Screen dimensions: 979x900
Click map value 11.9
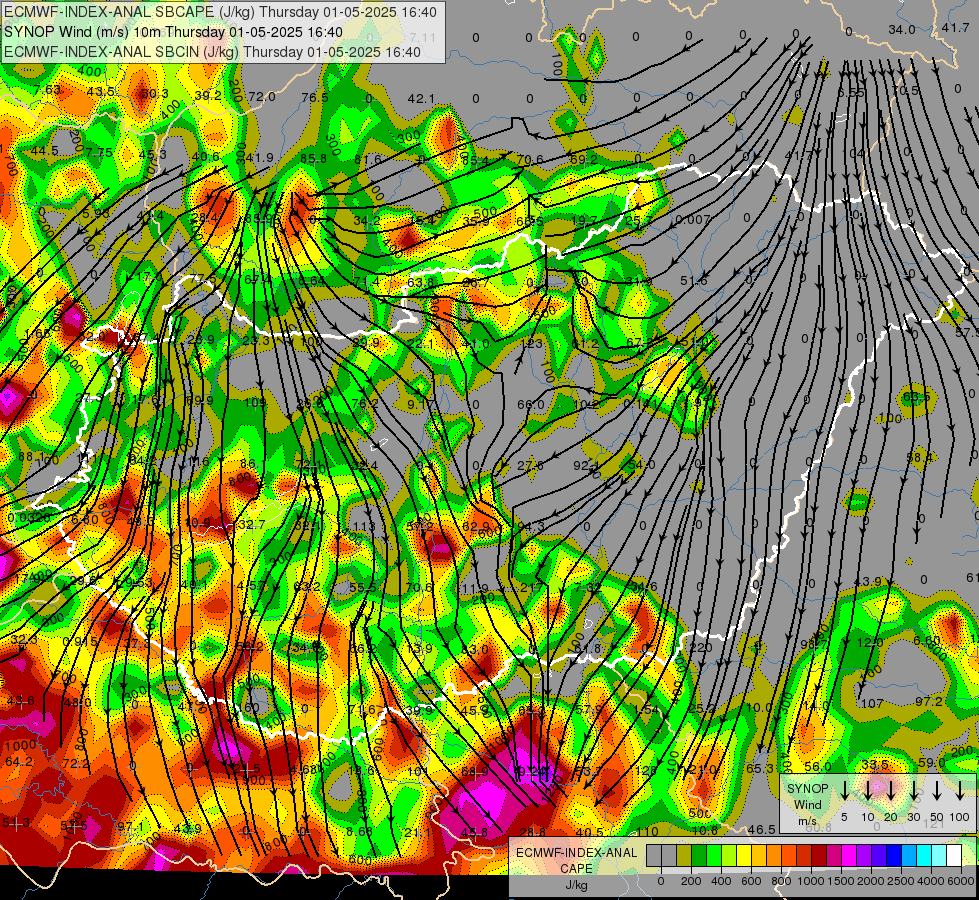pyautogui.click(x=475, y=588)
